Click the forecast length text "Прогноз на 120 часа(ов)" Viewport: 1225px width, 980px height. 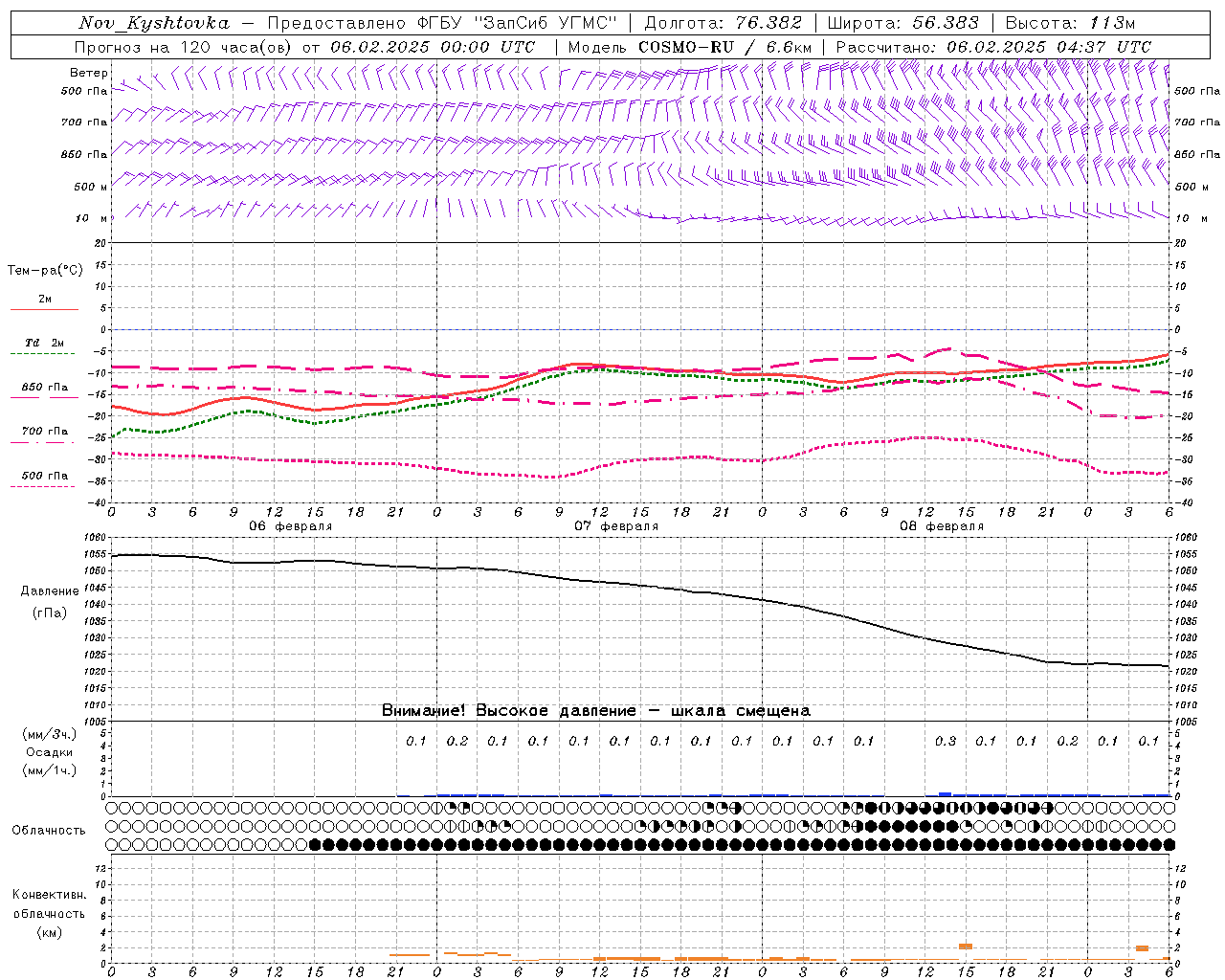pos(184,47)
